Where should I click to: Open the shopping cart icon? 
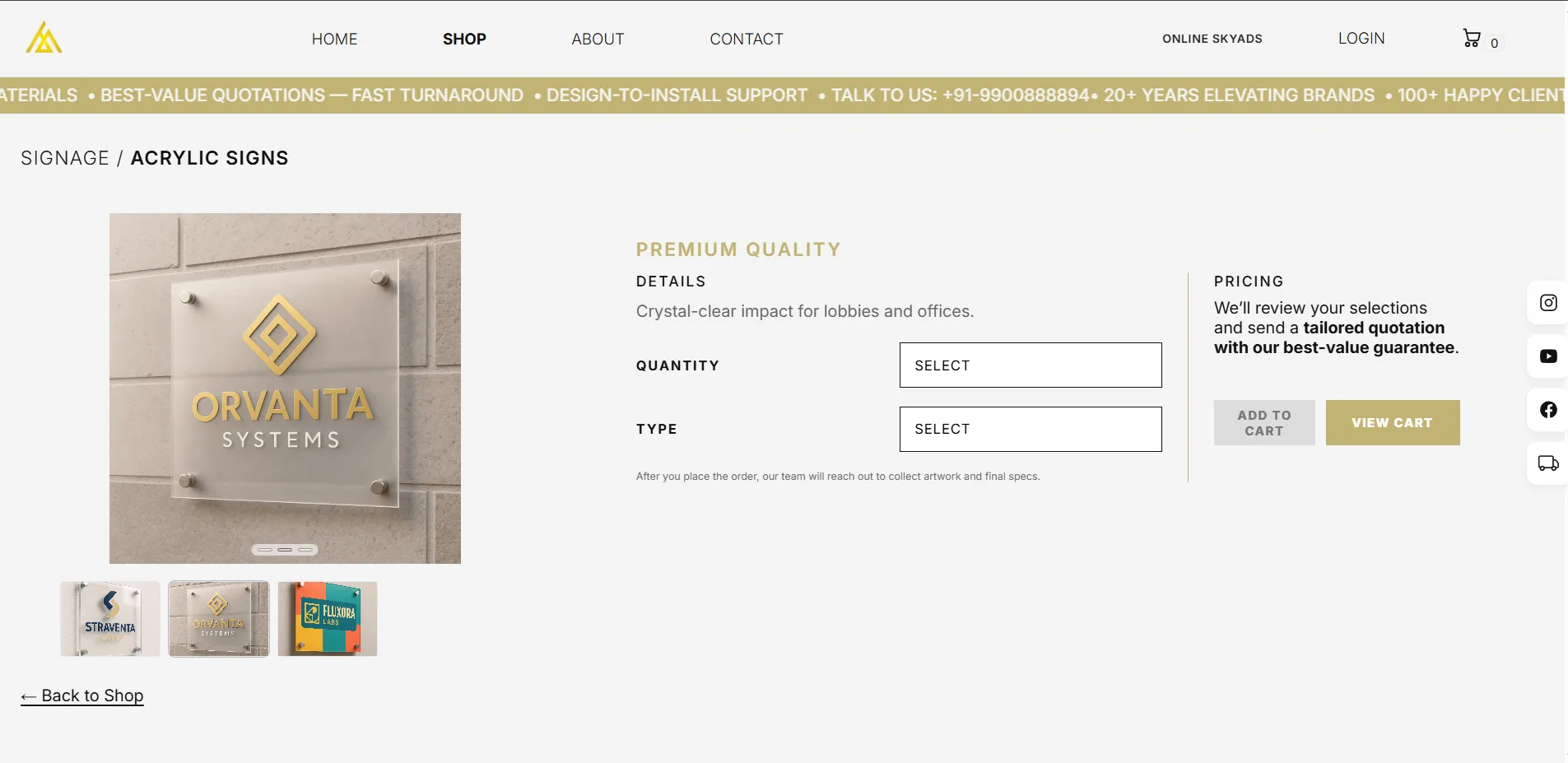[x=1472, y=38]
